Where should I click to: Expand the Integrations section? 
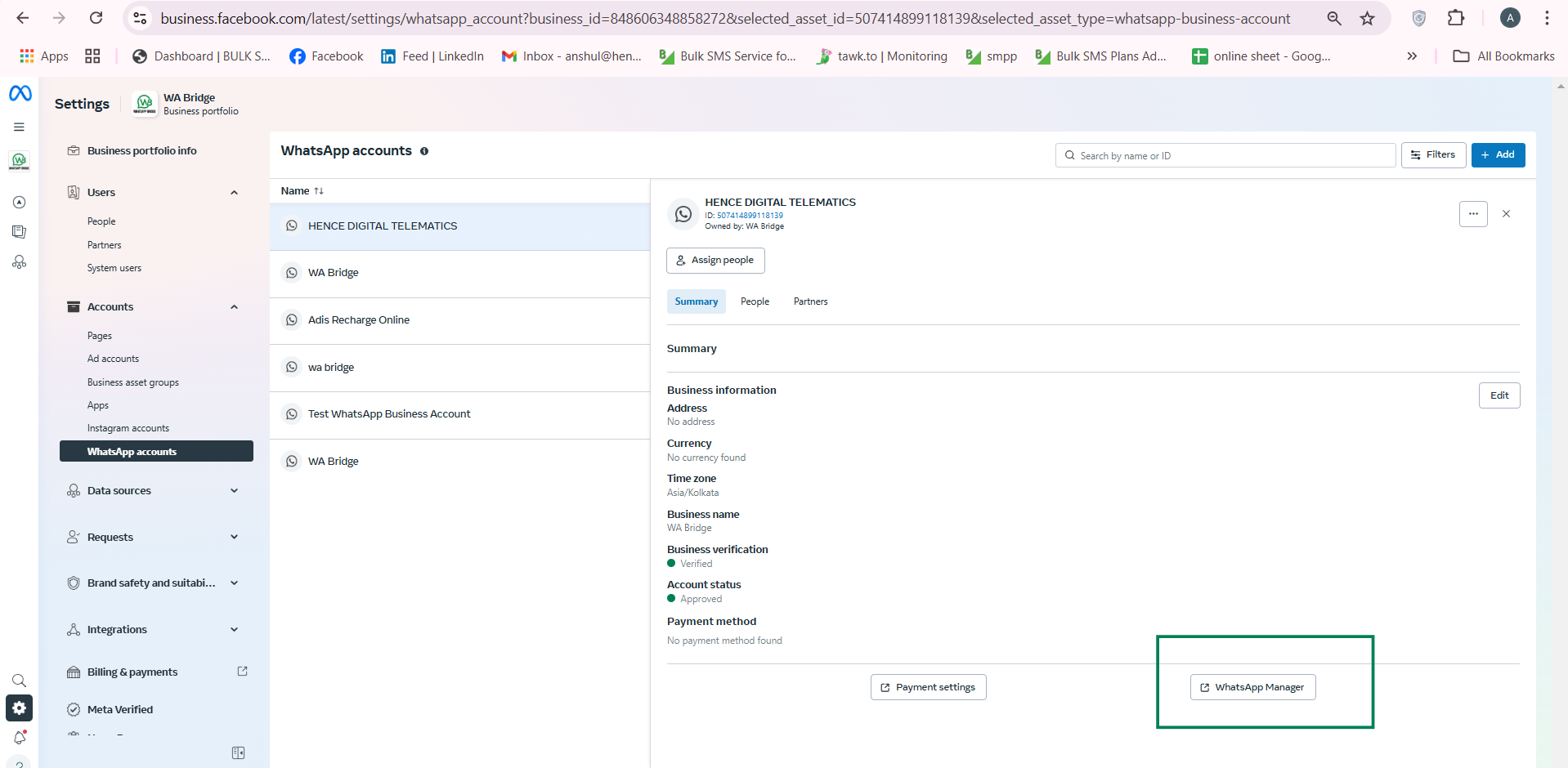[x=234, y=630]
